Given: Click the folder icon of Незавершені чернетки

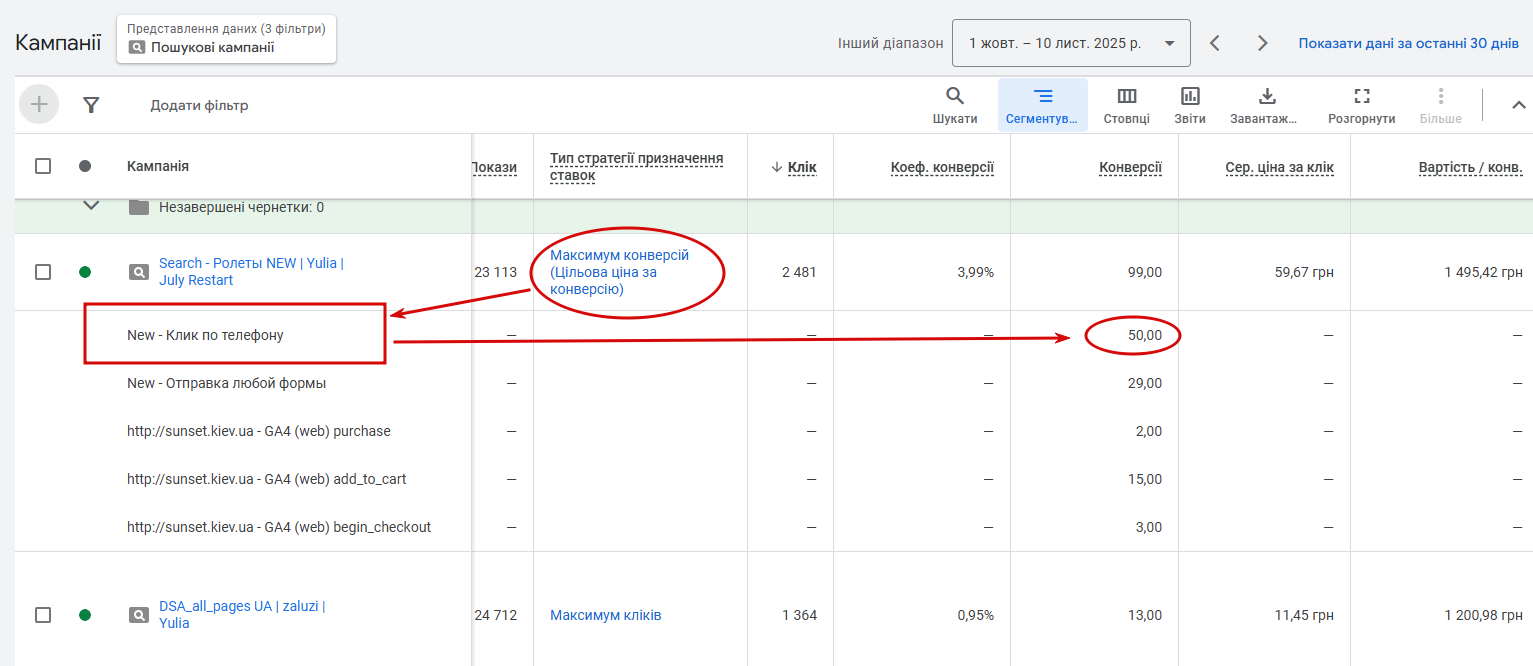Looking at the screenshot, I should pyautogui.click(x=139, y=207).
